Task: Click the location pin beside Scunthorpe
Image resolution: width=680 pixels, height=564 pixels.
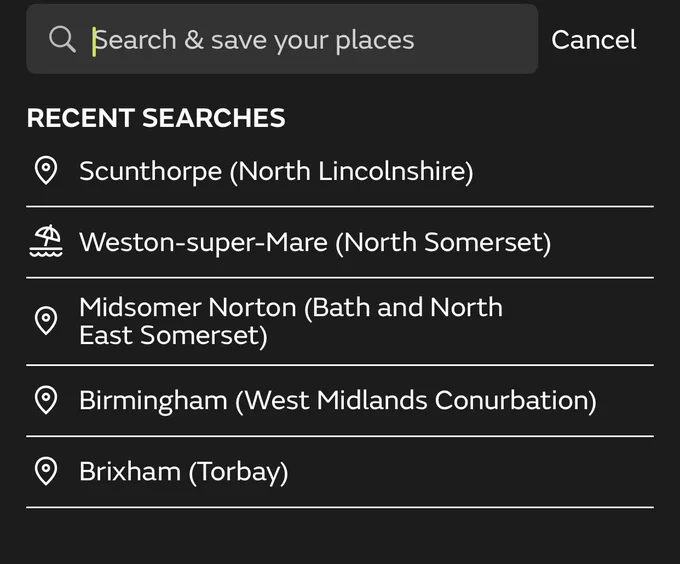Action: pyautogui.click(x=46, y=170)
